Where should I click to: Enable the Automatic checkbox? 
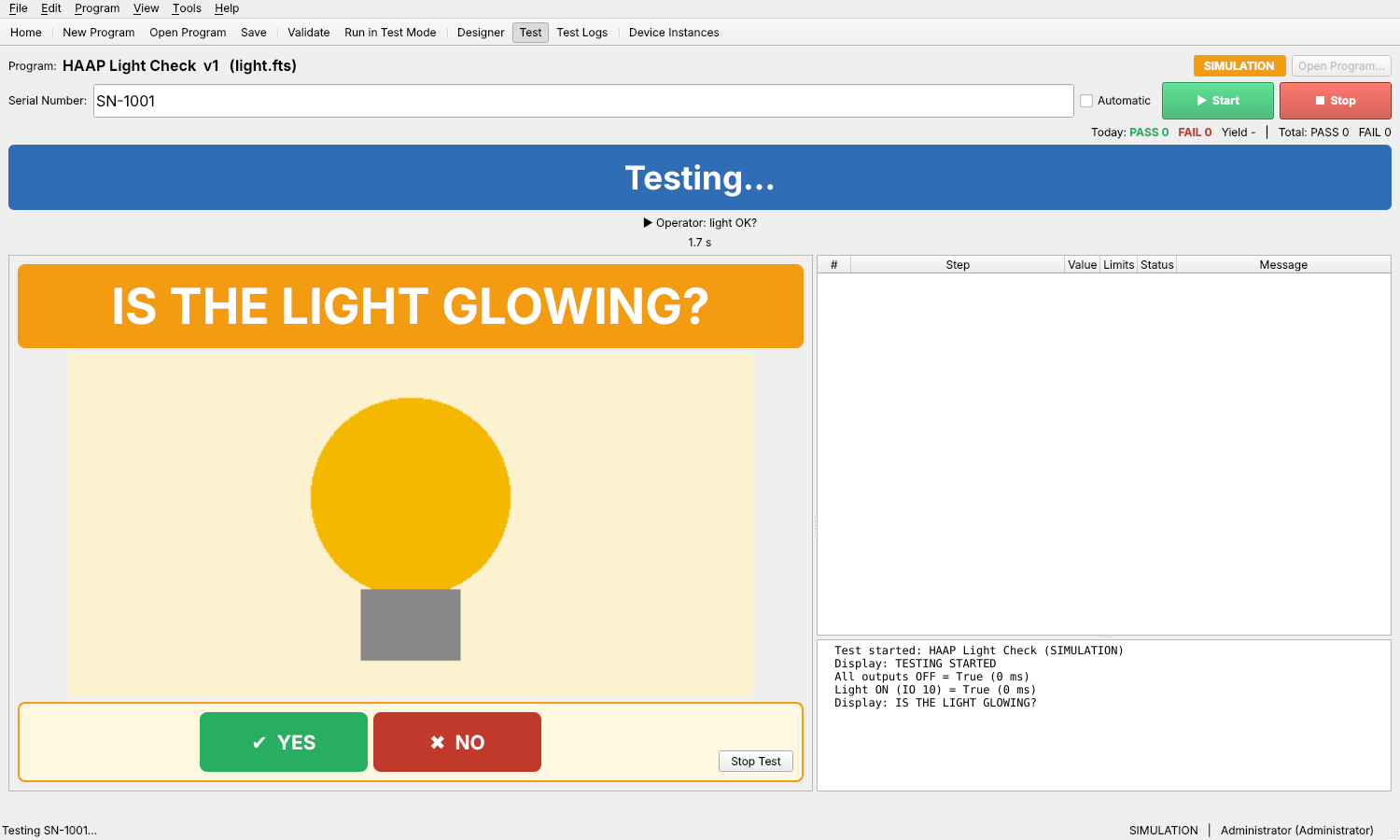click(x=1086, y=101)
